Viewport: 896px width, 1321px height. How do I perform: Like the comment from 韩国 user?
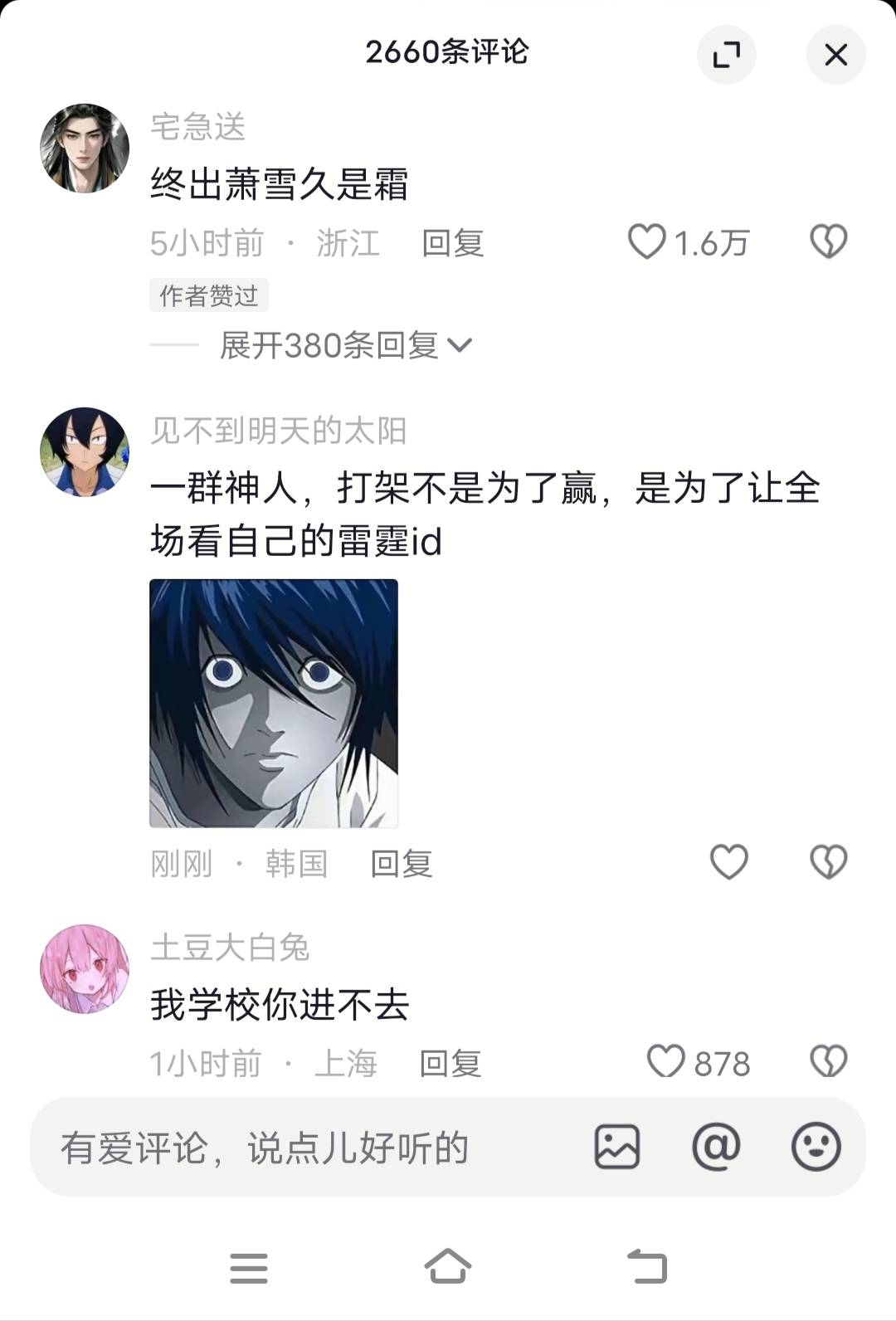pos(729,862)
